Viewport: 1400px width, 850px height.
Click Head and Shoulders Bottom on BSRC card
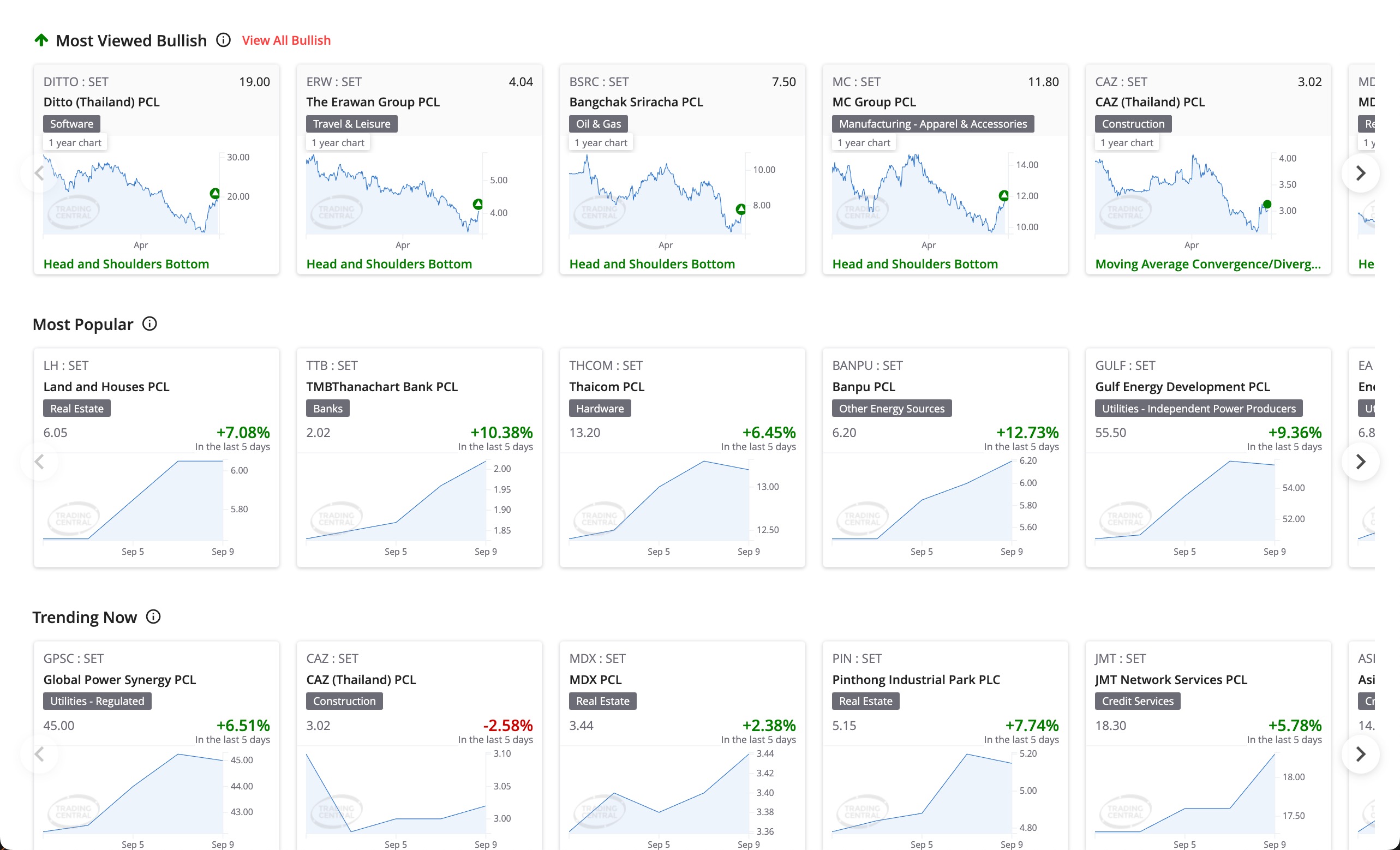(653, 264)
